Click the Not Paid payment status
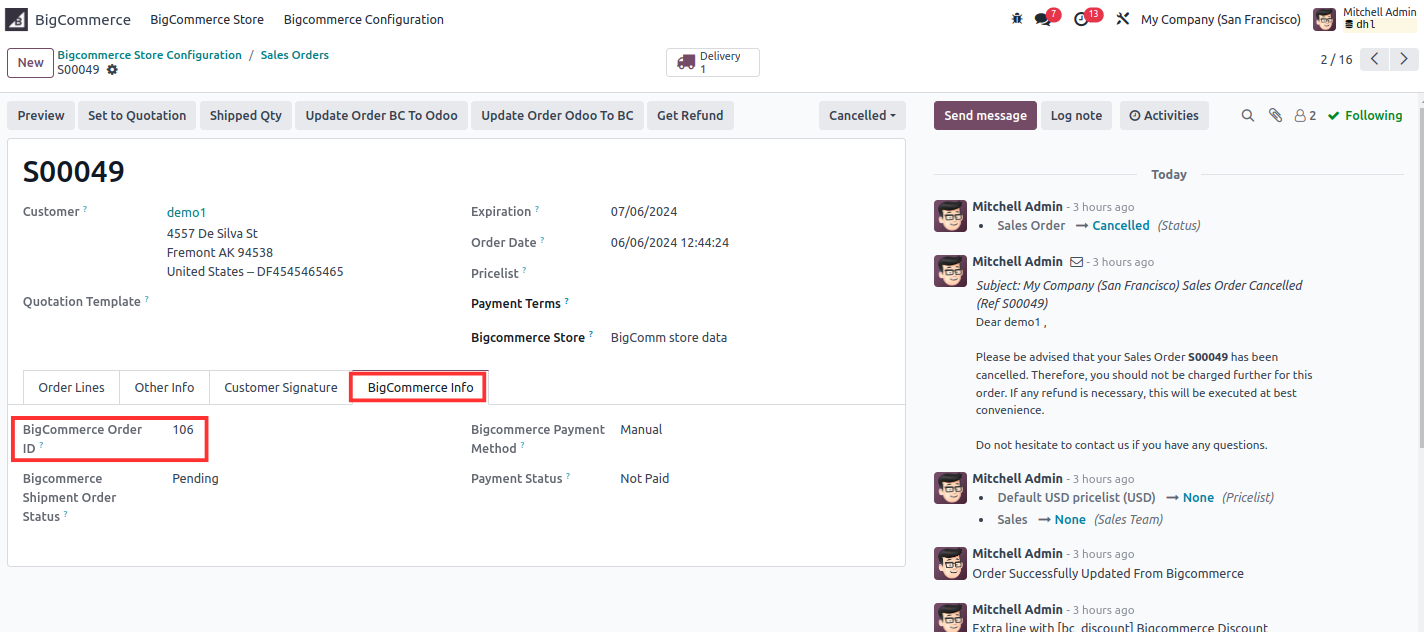This screenshot has width=1424, height=632. click(645, 479)
